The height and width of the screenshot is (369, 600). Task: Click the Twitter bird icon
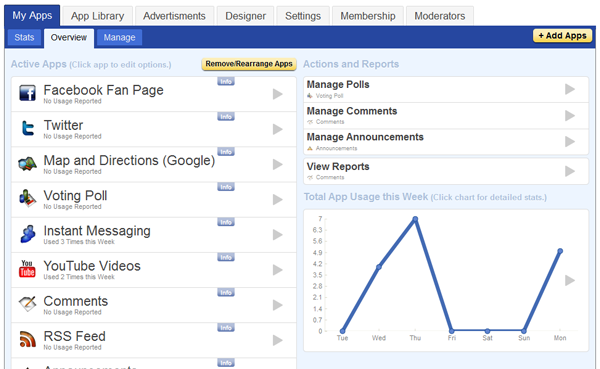tap(28, 128)
